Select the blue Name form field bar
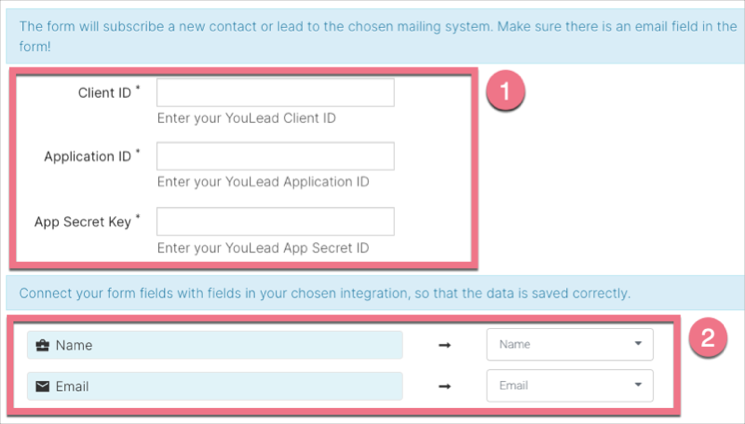This screenshot has height=424, width=745. tap(214, 345)
